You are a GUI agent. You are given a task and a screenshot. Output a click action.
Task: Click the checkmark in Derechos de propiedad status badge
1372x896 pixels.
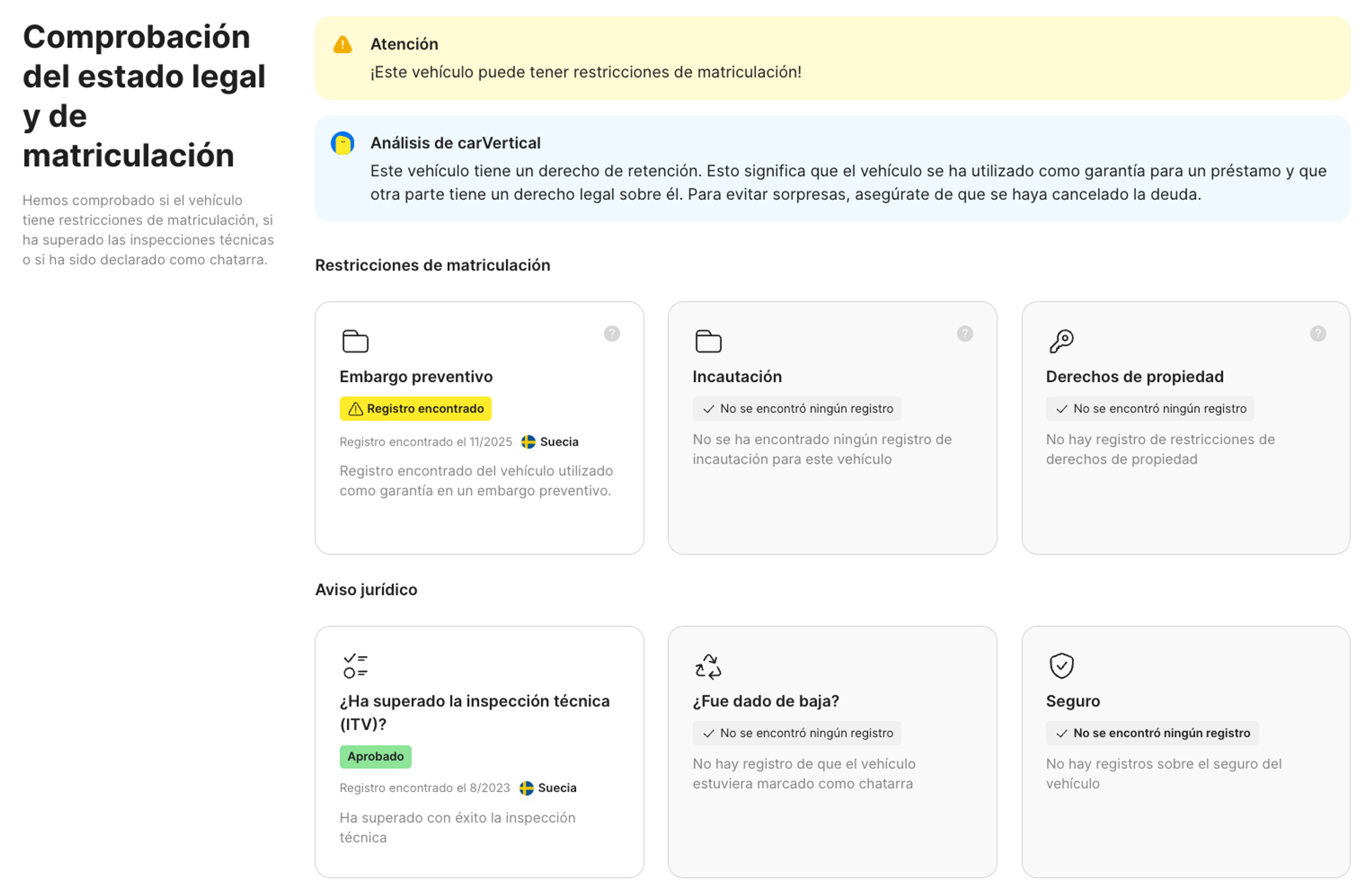pos(1061,409)
